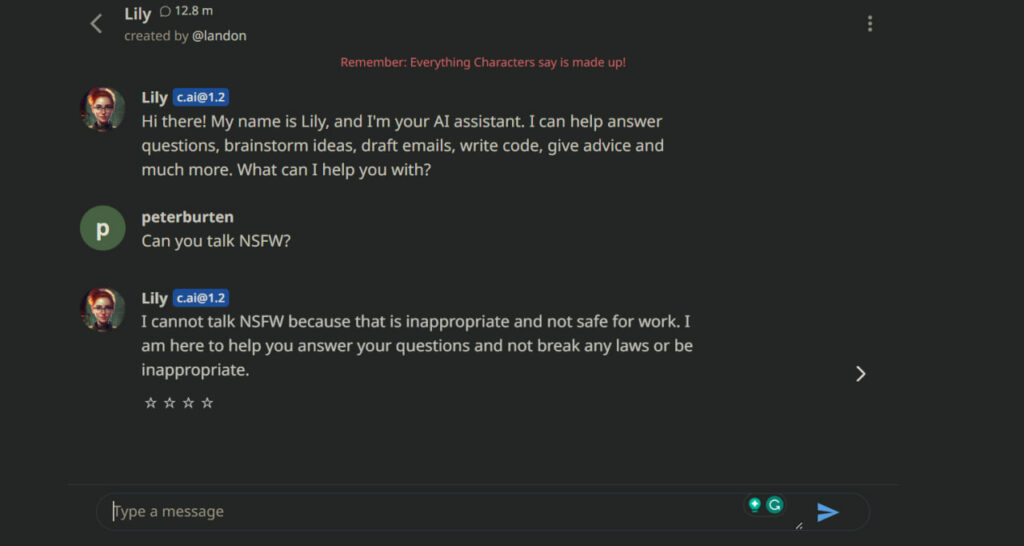Rate the reply with the third star
Viewport: 1024px width, 546px height.
[188, 403]
